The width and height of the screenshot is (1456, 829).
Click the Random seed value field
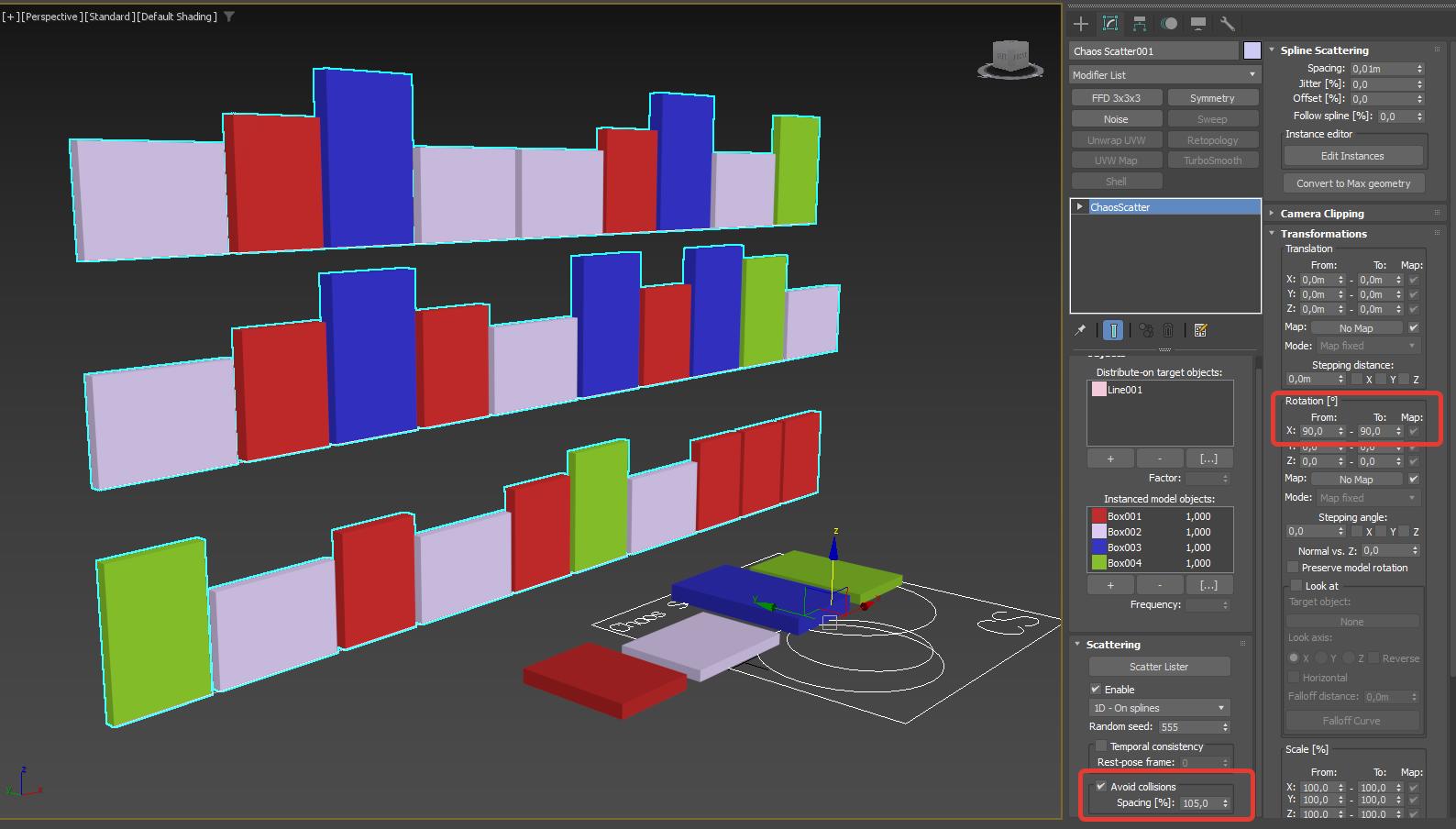click(x=1188, y=727)
